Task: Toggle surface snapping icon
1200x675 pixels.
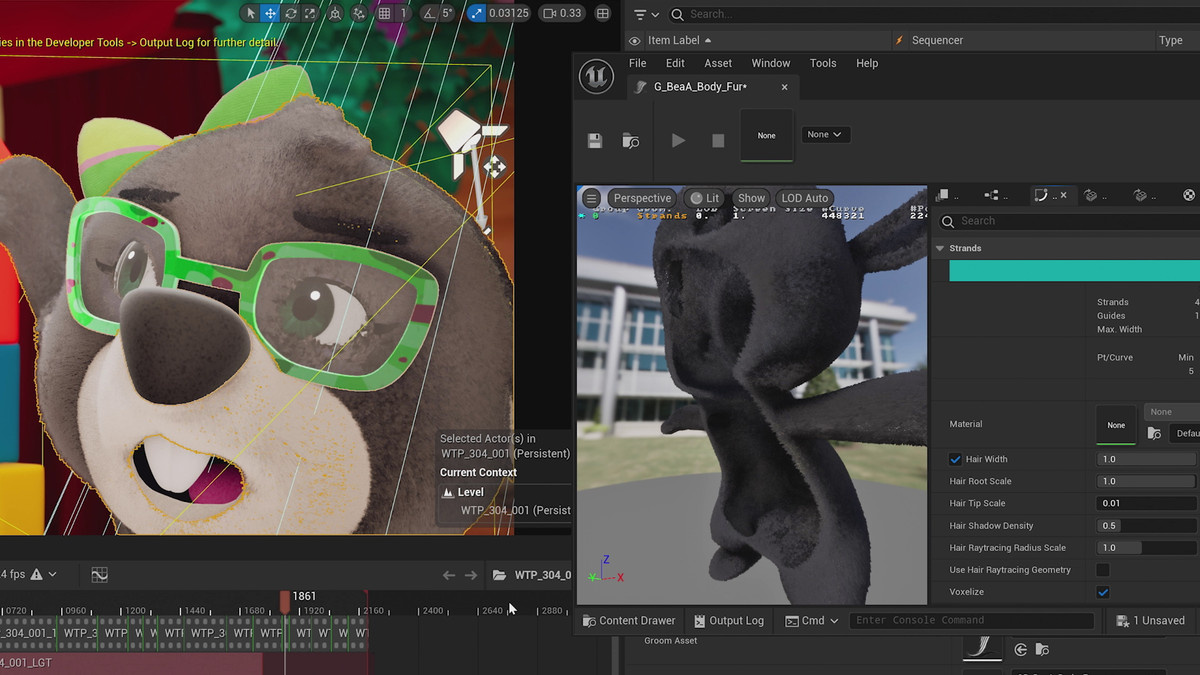Action: tap(357, 13)
